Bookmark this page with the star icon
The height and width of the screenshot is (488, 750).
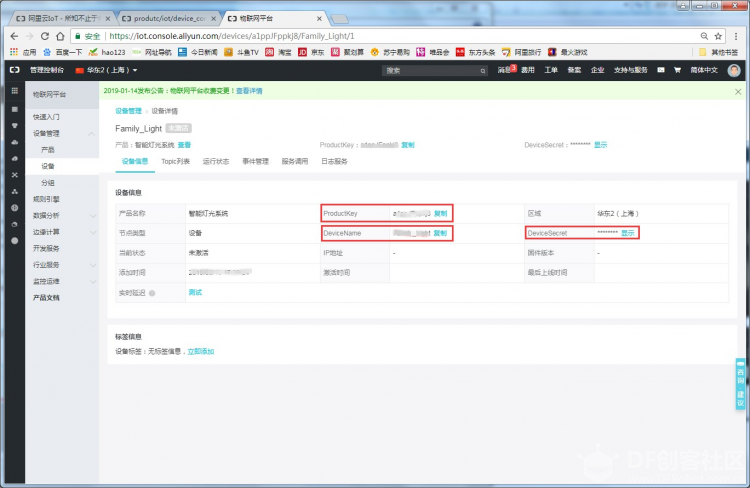tap(718, 36)
